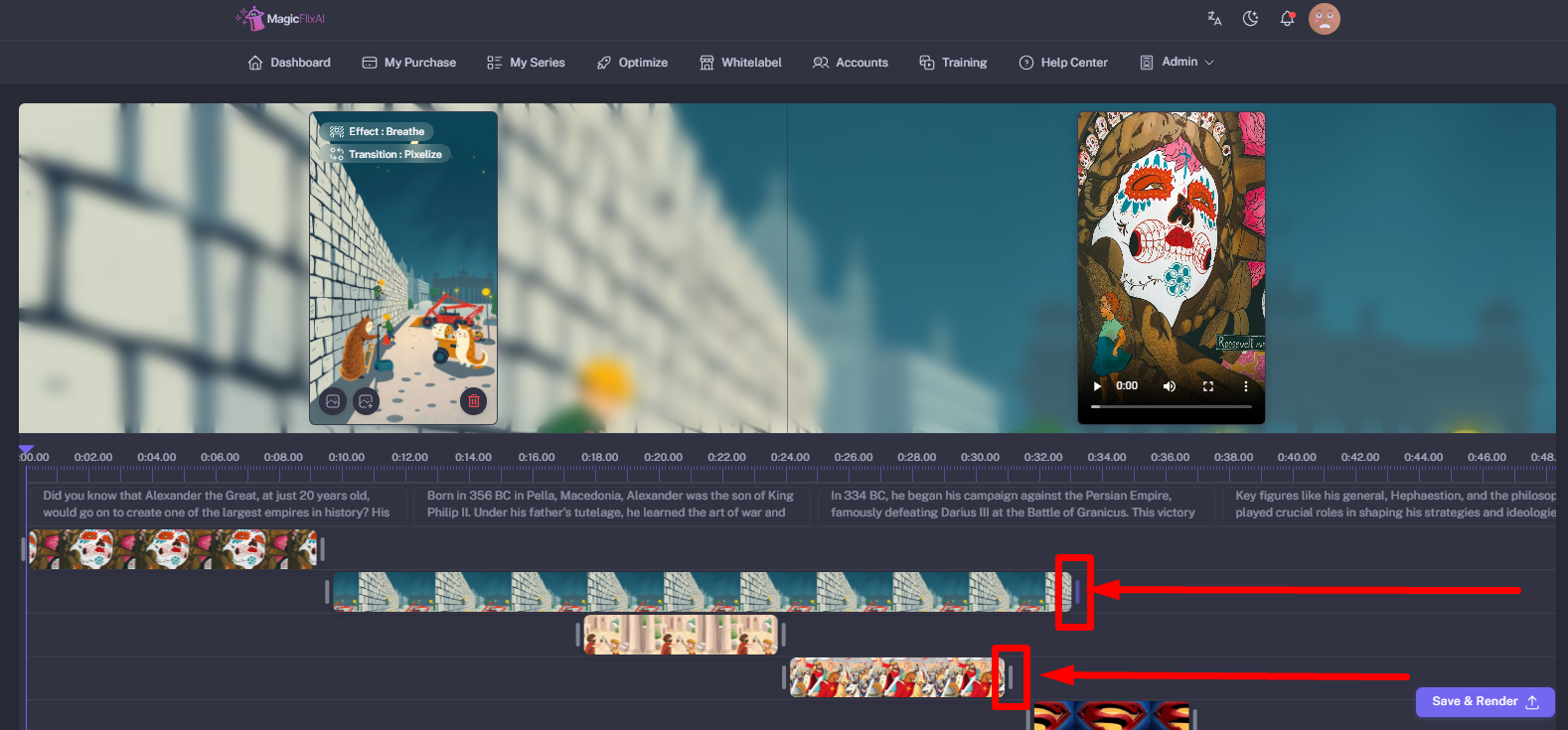This screenshot has height=730, width=1568.
Task: Expand the Admin dropdown menu
Action: [x=1177, y=62]
